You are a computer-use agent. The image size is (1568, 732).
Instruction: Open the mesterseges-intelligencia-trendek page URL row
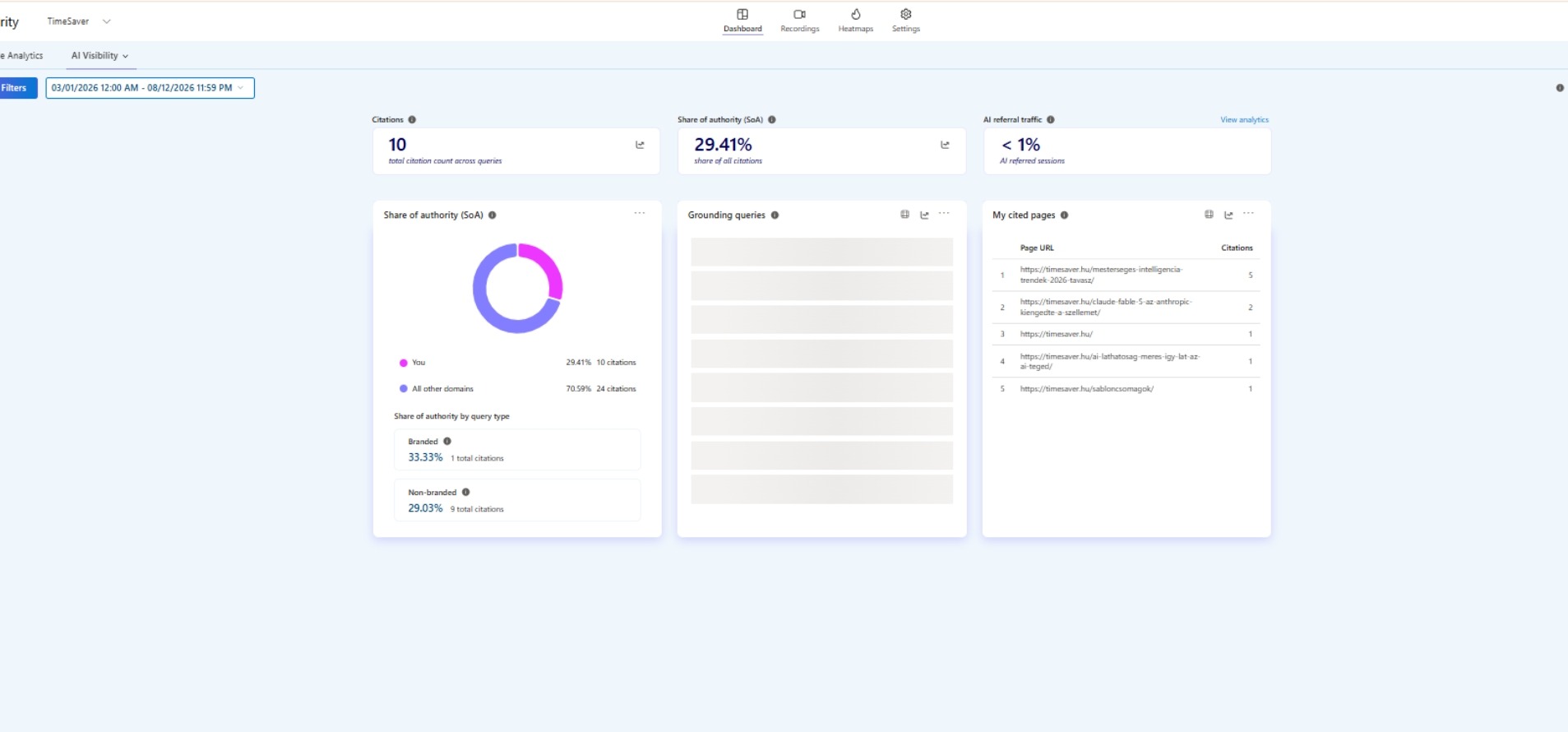[x=1126, y=275]
